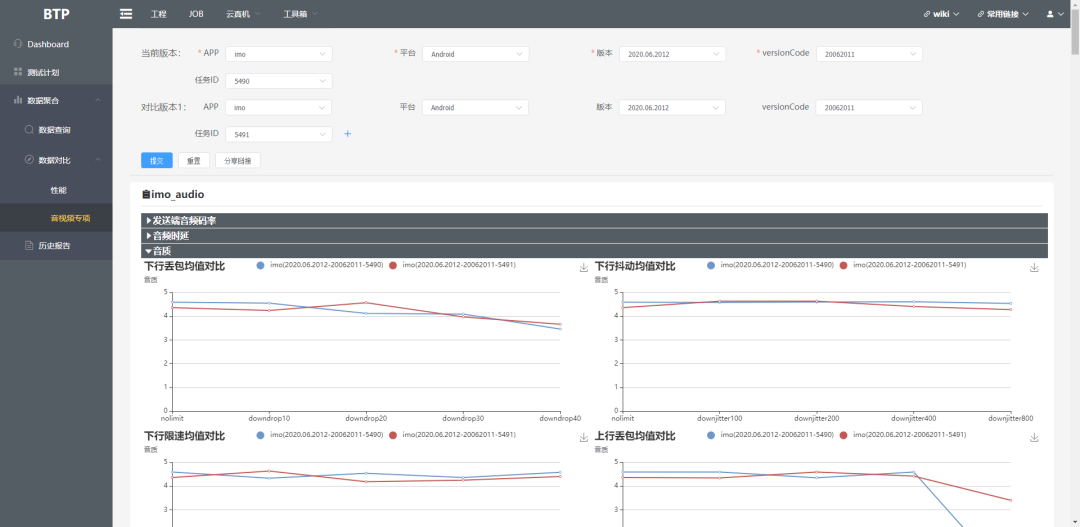
Task: Collapse the 数据聚合 sidebar group
Action: click(x=98, y=101)
